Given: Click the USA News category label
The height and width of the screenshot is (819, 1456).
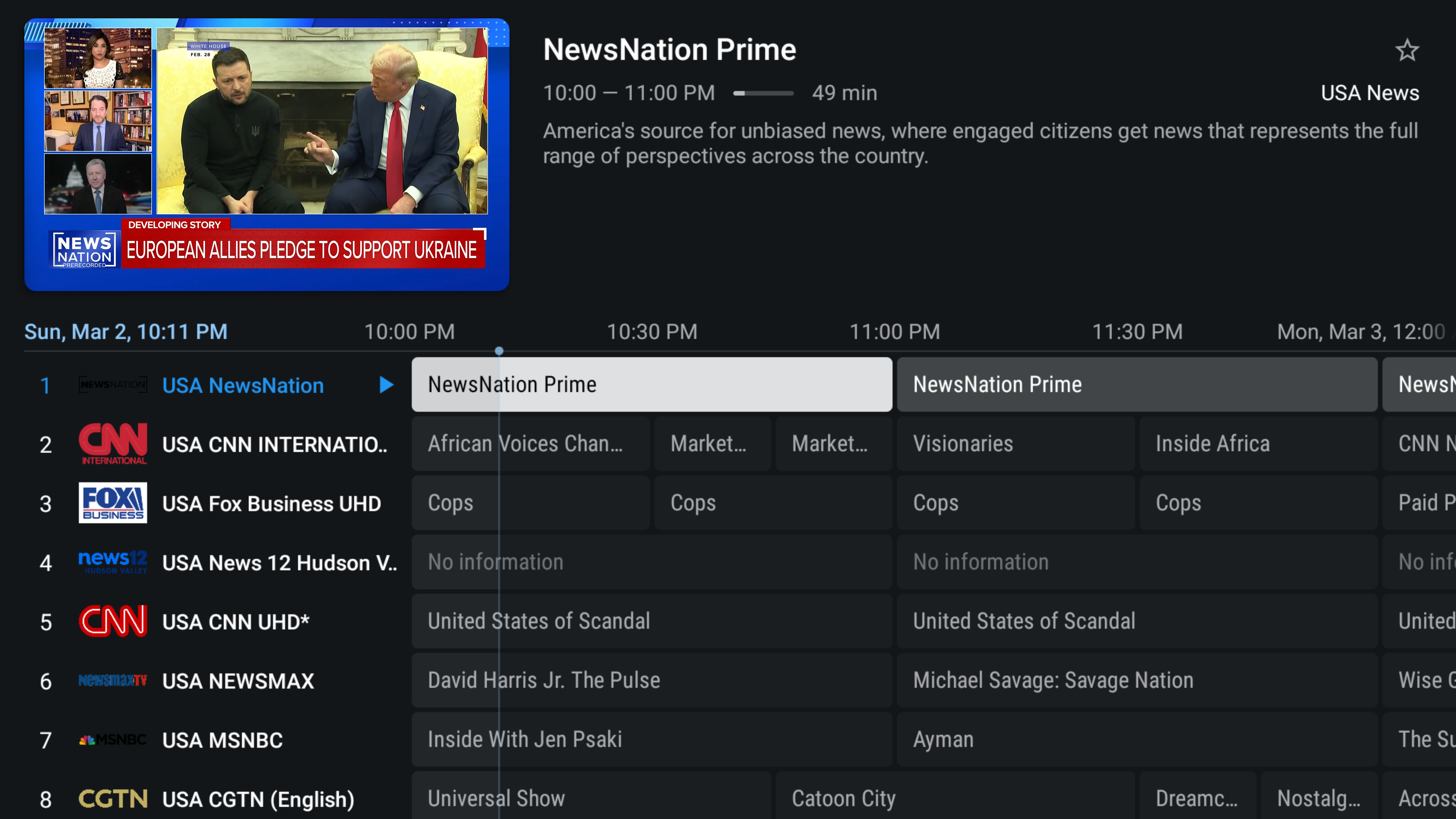Looking at the screenshot, I should point(1370,93).
